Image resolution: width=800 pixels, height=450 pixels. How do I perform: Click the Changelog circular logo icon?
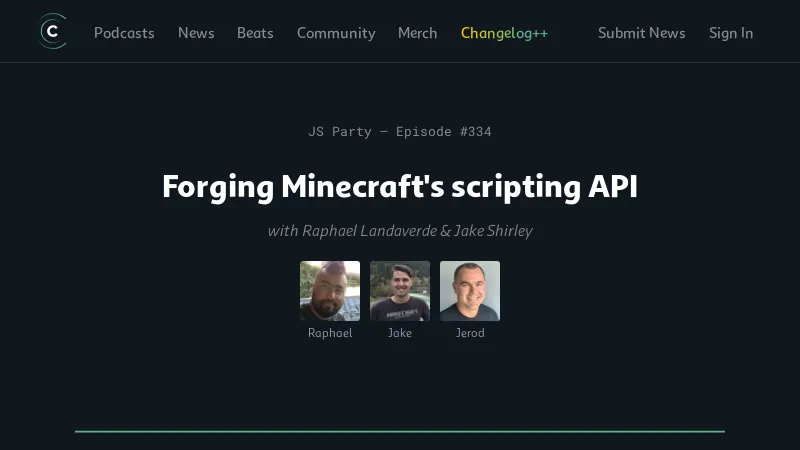pyautogui.click(x=52, y=32)
